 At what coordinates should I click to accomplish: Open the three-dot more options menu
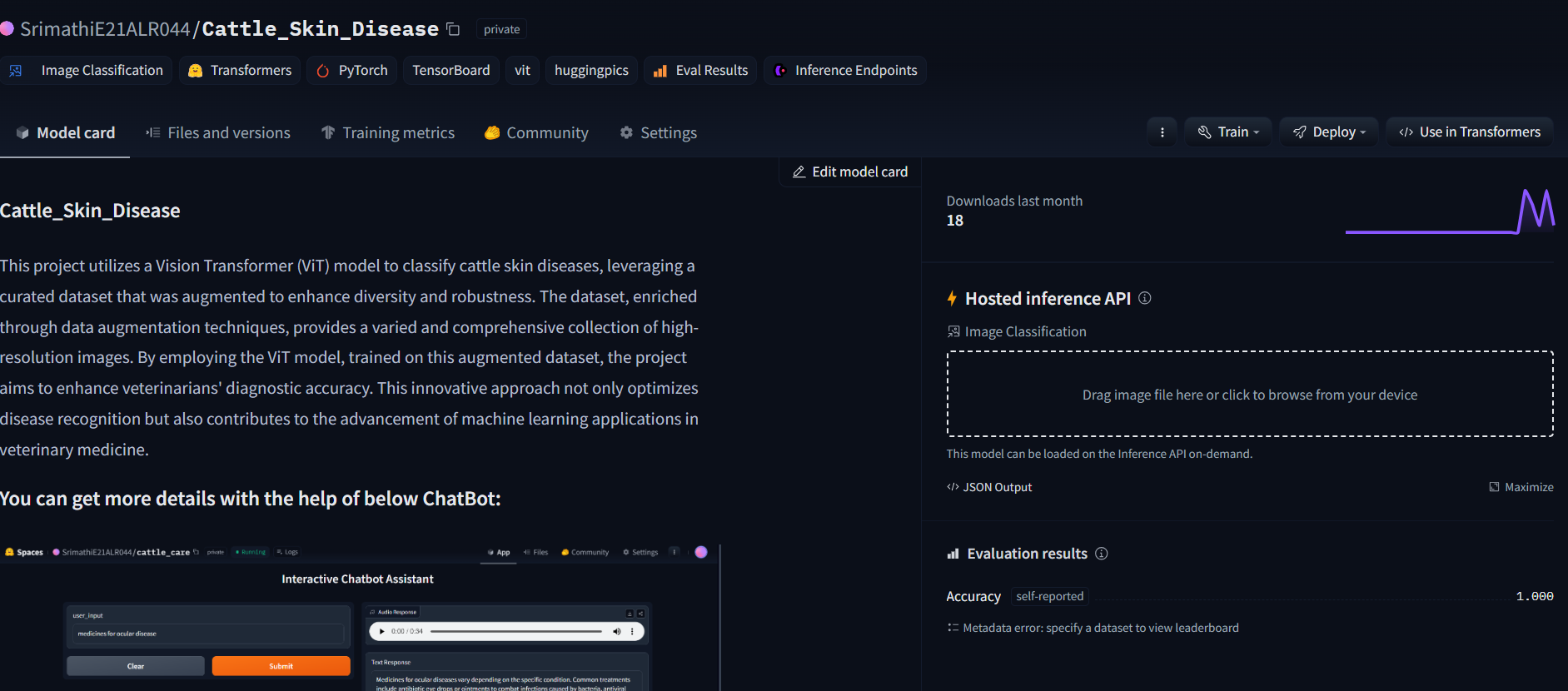tap(1162, 132)
